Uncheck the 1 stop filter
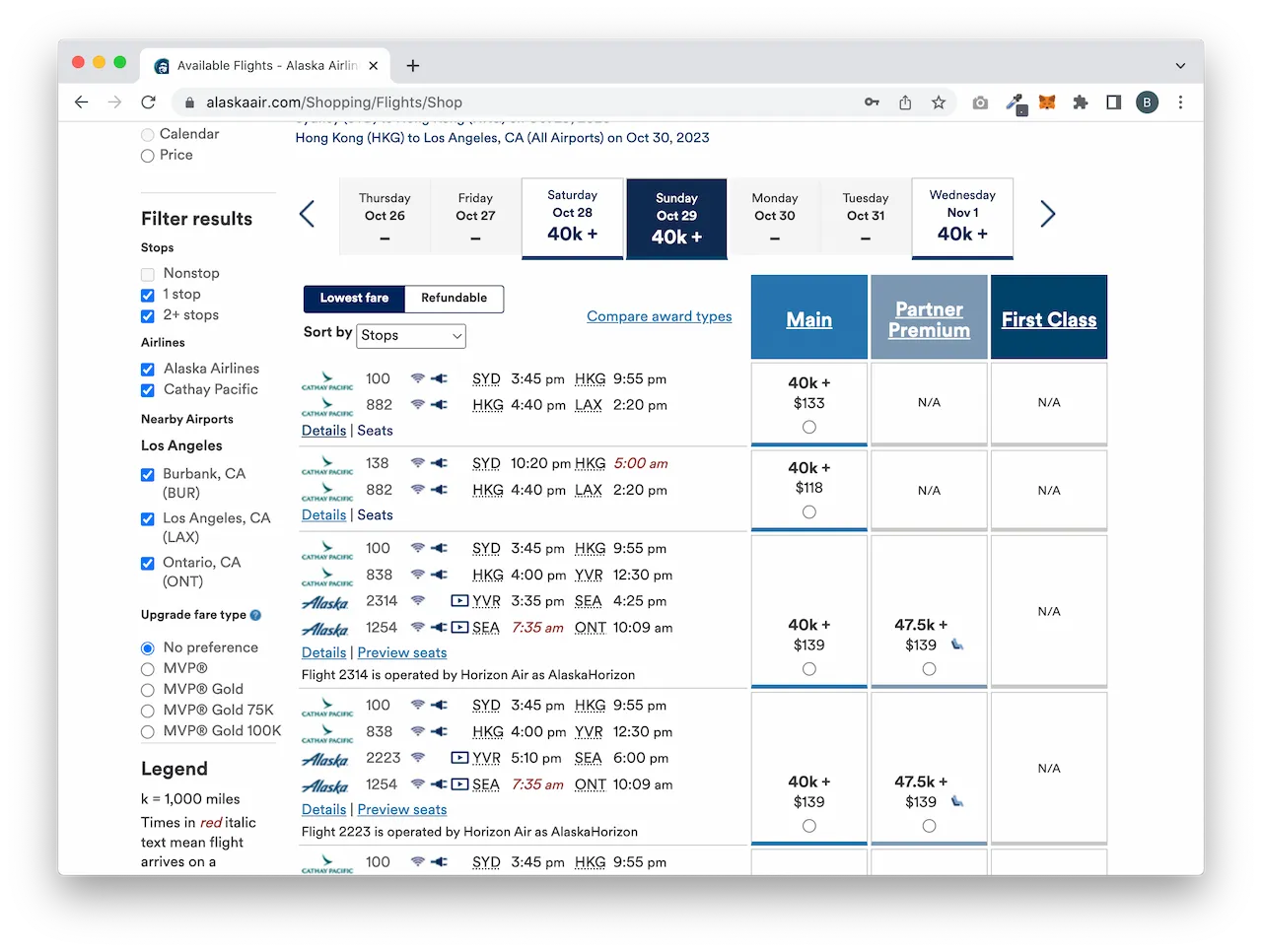This screenshot has height=952, width=1262. pos(148,295)
